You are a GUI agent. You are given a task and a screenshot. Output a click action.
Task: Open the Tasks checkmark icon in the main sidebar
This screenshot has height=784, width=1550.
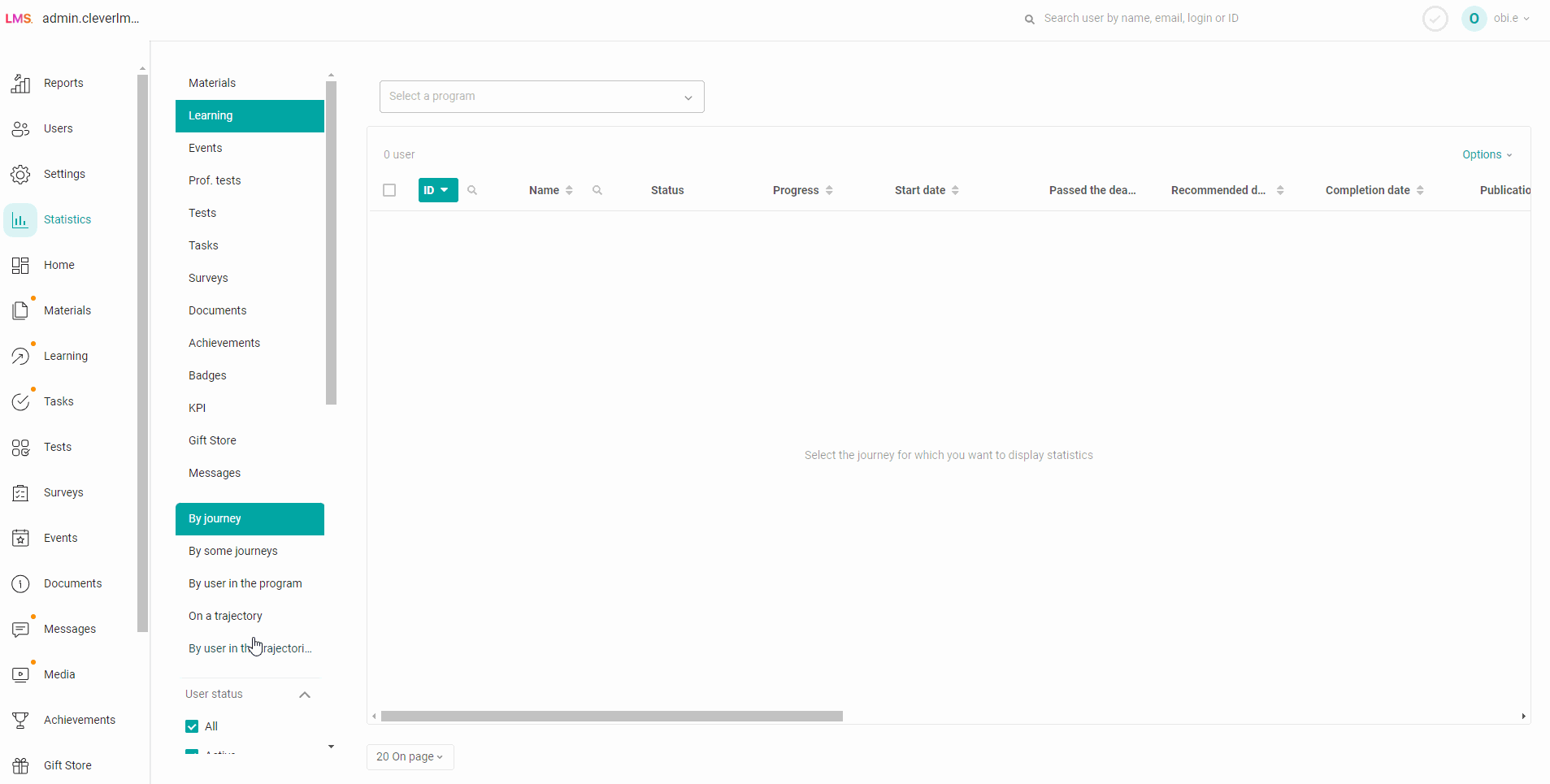click(21, 401)
